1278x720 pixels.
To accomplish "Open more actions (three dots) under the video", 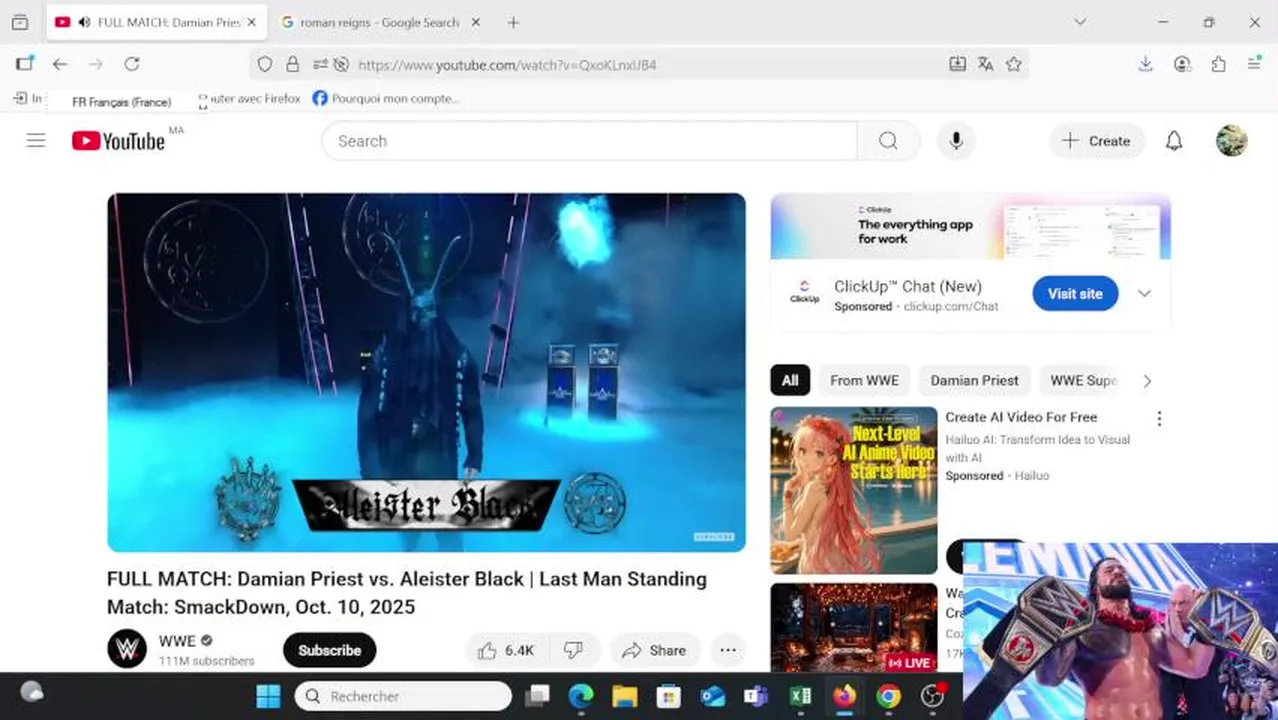I will coord(728,650).
